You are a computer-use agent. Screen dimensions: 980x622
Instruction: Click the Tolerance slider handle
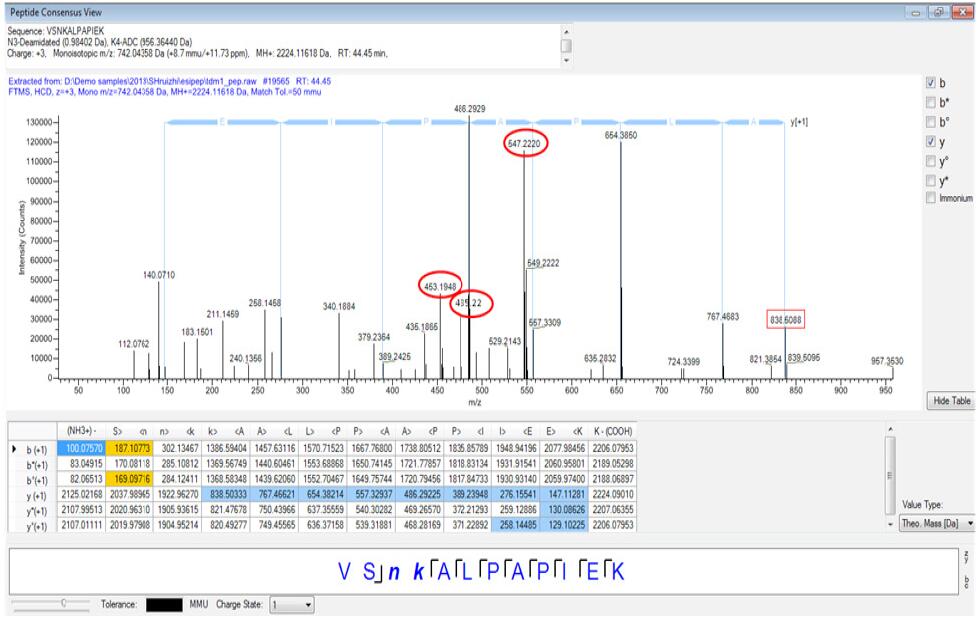click(62, 604)
